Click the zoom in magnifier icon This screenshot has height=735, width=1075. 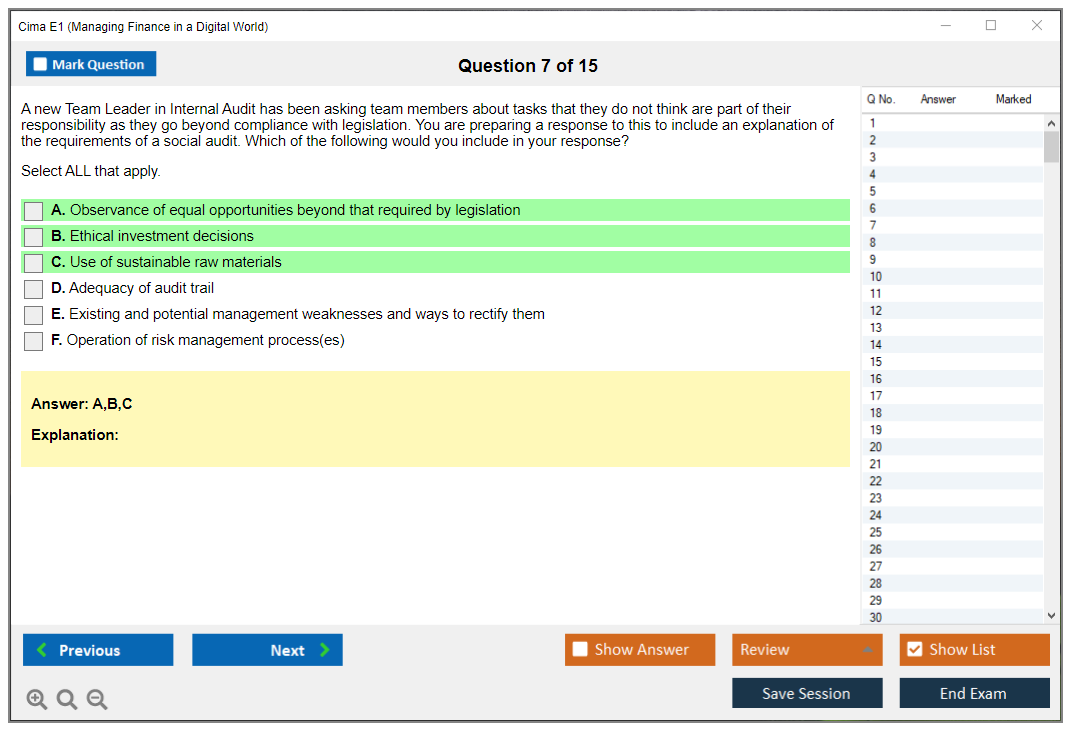point(37,700)
